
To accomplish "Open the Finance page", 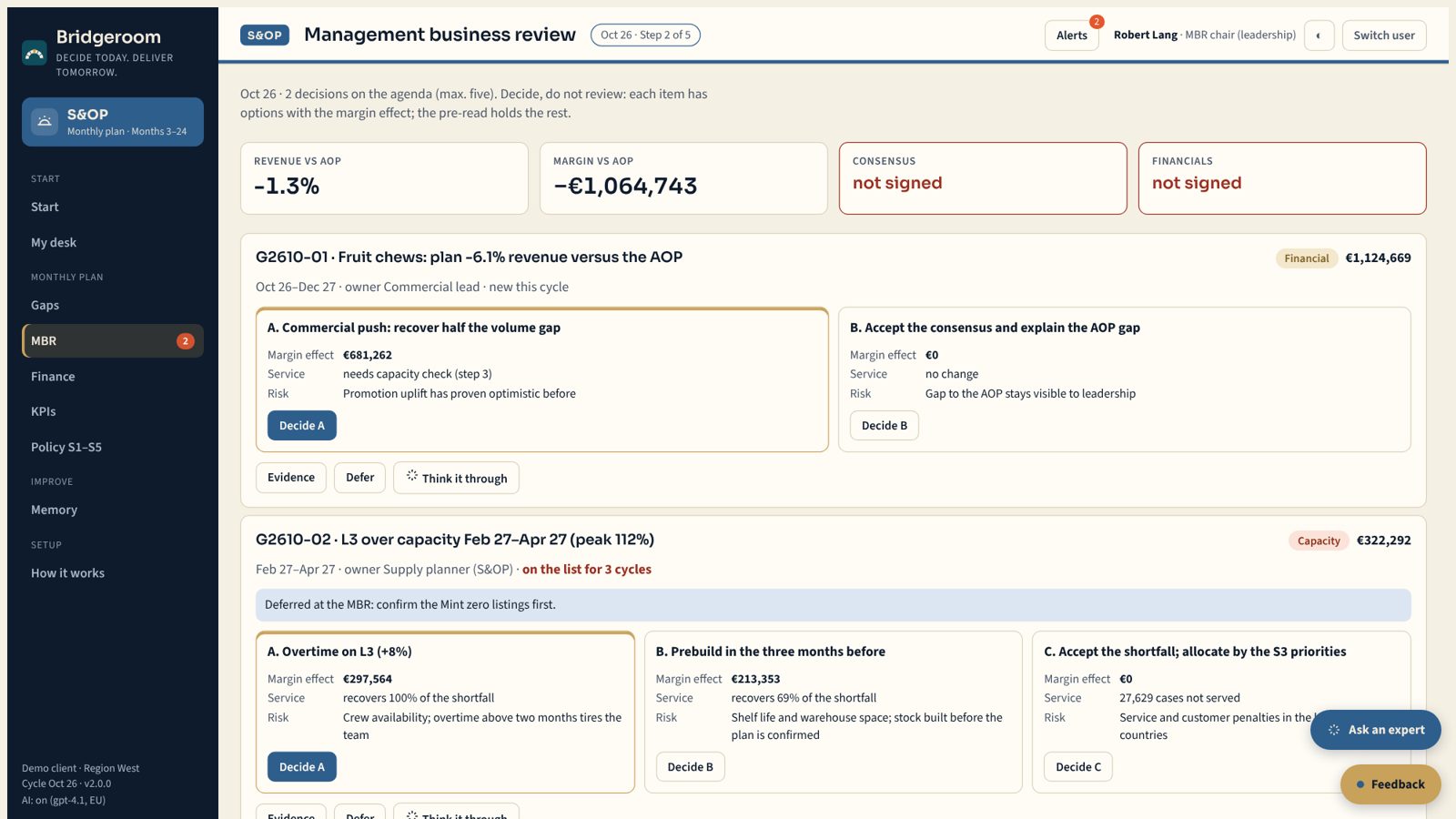I will click(x=113, y=376).
